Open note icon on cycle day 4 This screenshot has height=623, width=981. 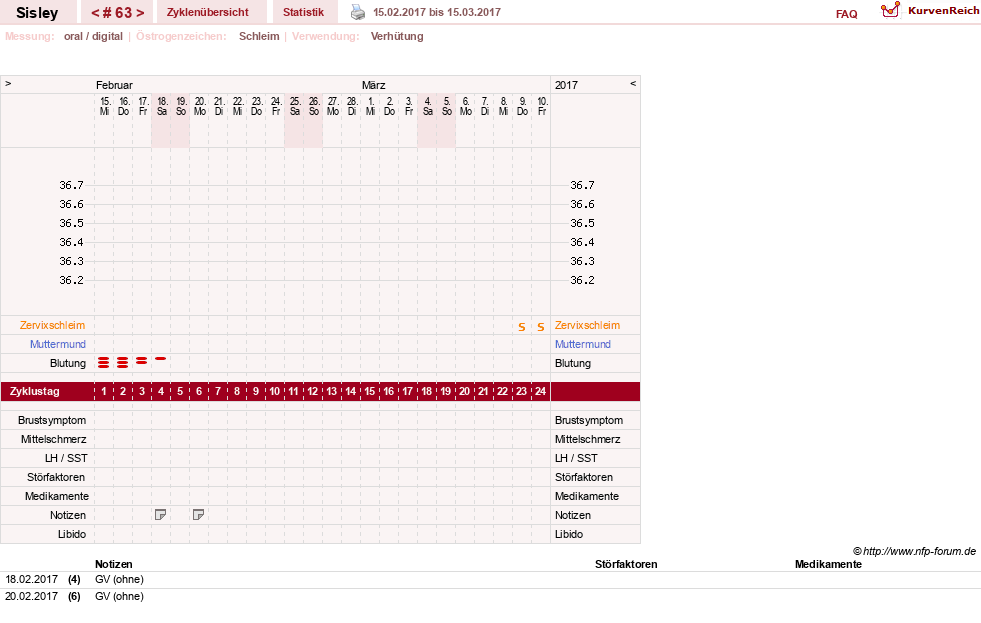(161, 515)
